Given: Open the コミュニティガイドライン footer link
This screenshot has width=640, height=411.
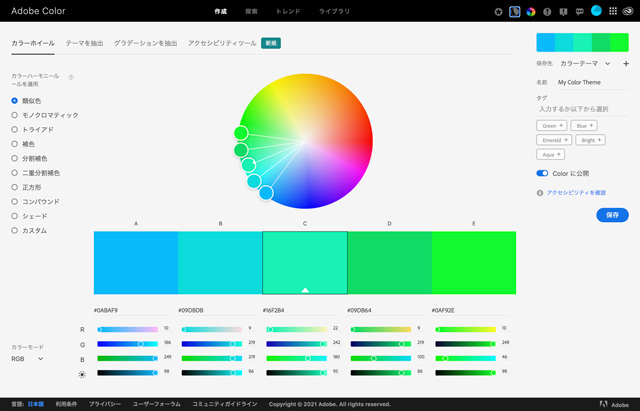Looking at the screenshot, I should pos(225,404).
